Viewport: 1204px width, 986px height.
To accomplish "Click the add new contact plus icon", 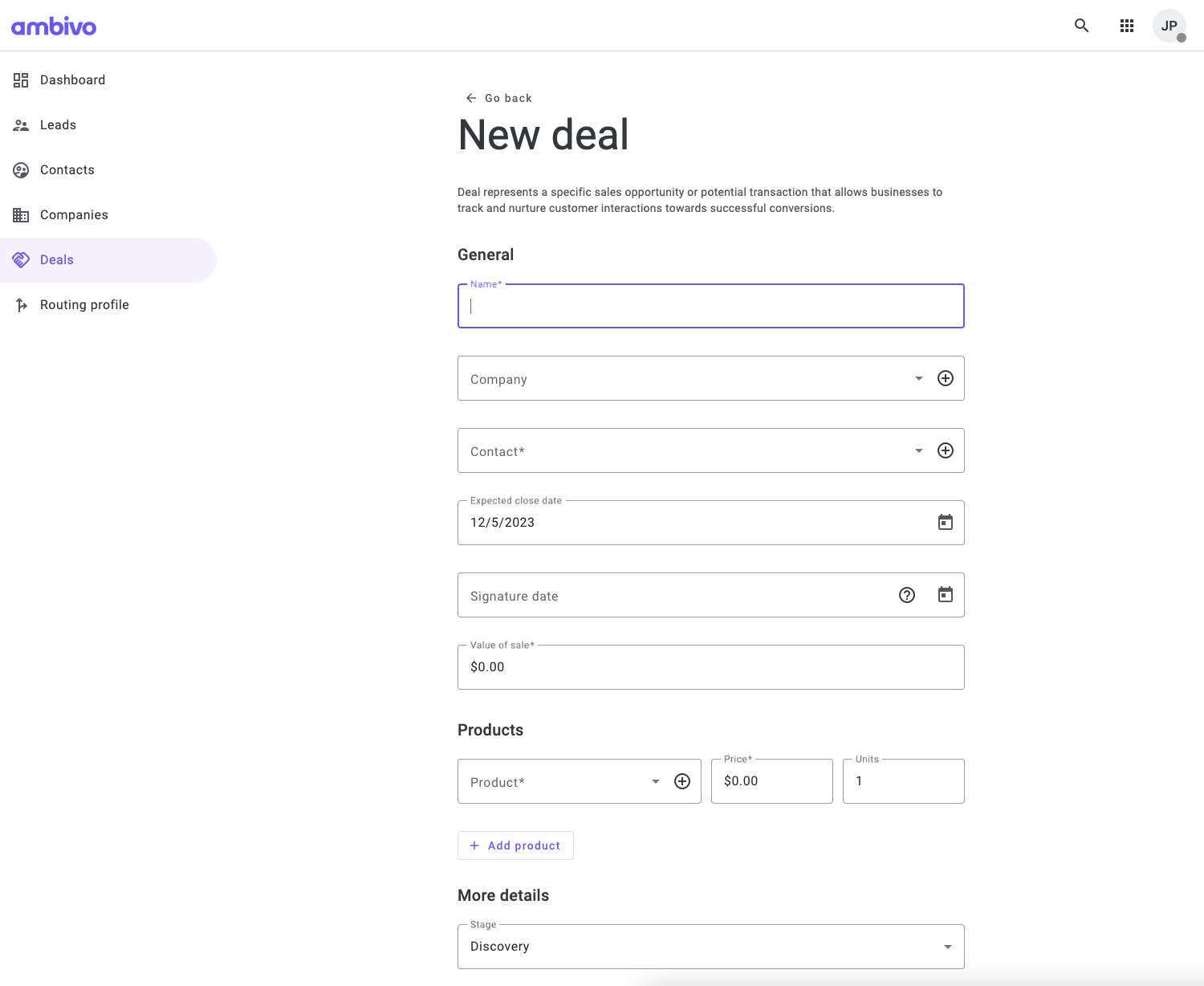I will point(946,450).
